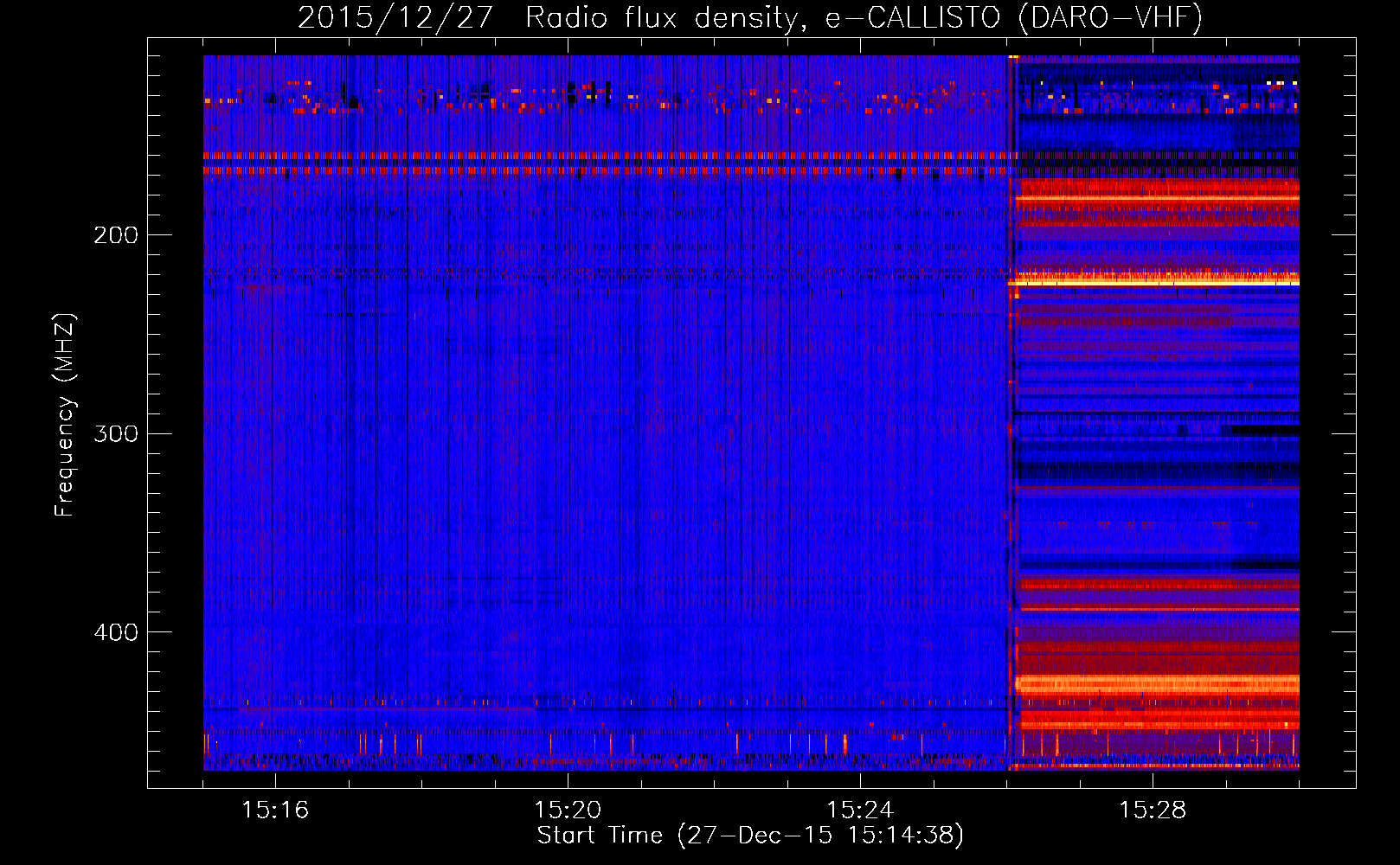Viewport: 1400px width, 865px height.
Task: Click the 400 frequency tick label
Action: coord(116,632)
